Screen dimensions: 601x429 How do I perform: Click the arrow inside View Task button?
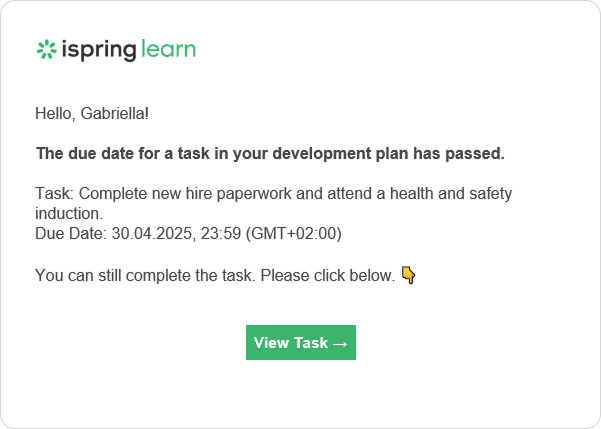tap(340, 344)
